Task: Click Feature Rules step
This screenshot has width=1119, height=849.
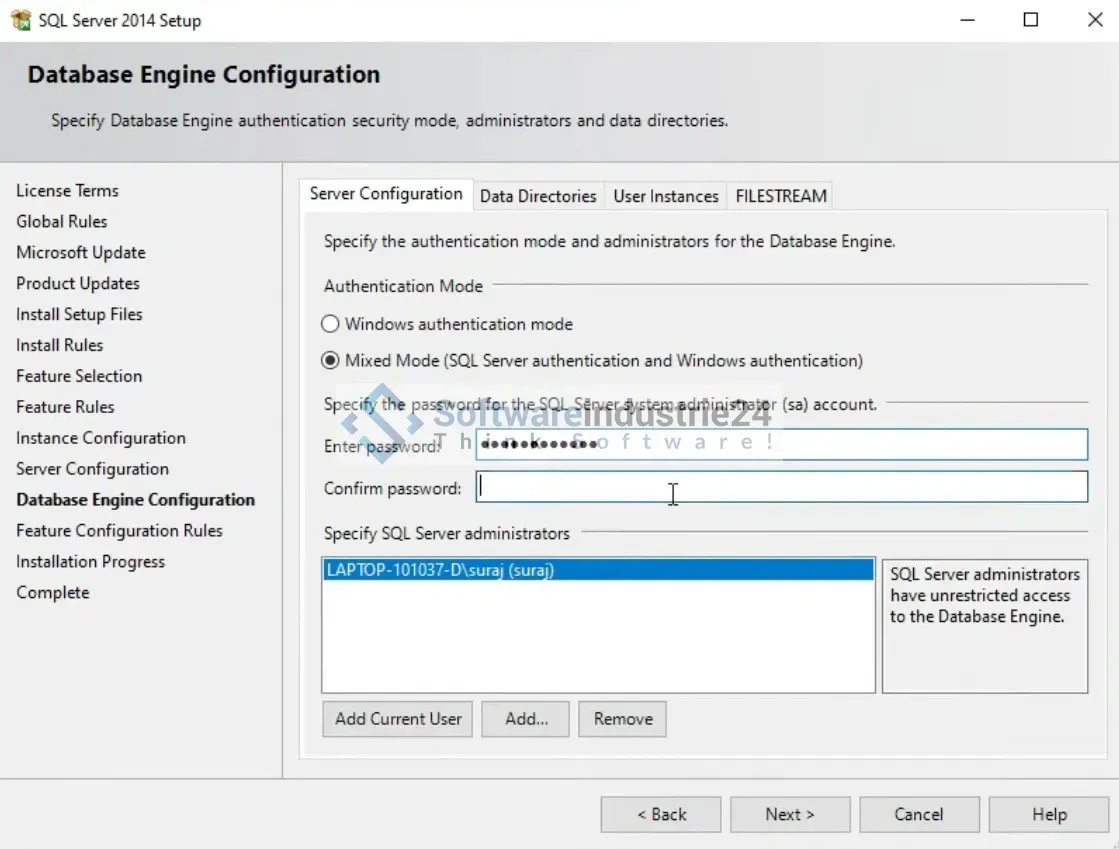Action: tap(65, 407)
